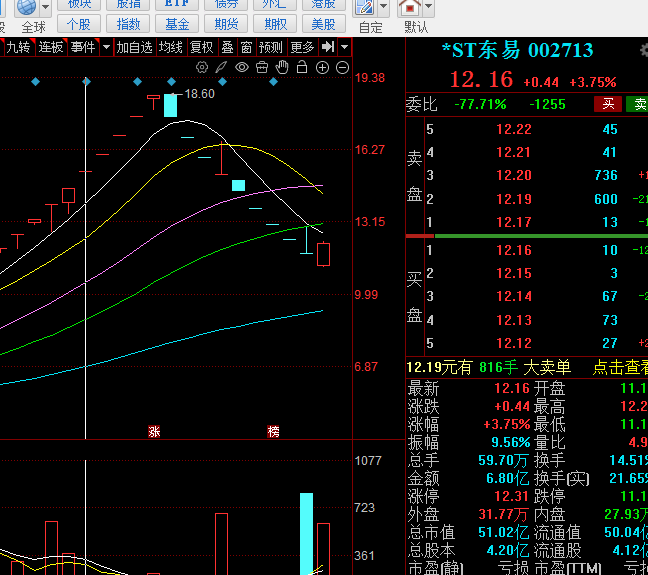Expand dropdown arrow beside 默认 home icon
This screenshot has width=648, height=575.
point(429,7)
